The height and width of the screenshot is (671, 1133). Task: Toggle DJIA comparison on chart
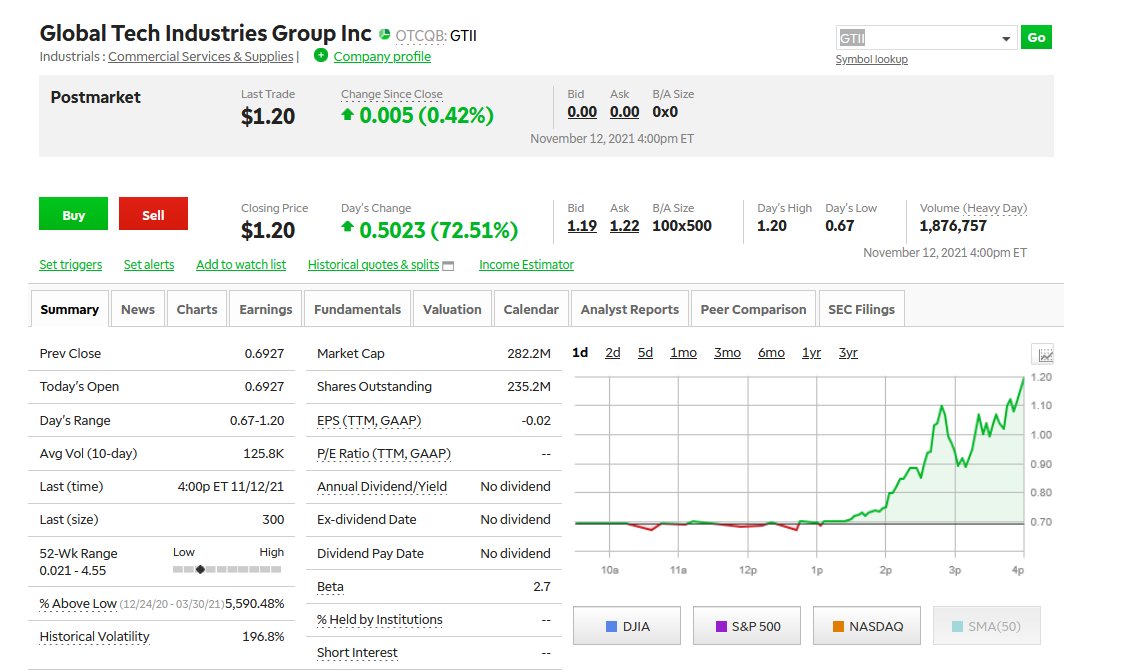[627, 625]
